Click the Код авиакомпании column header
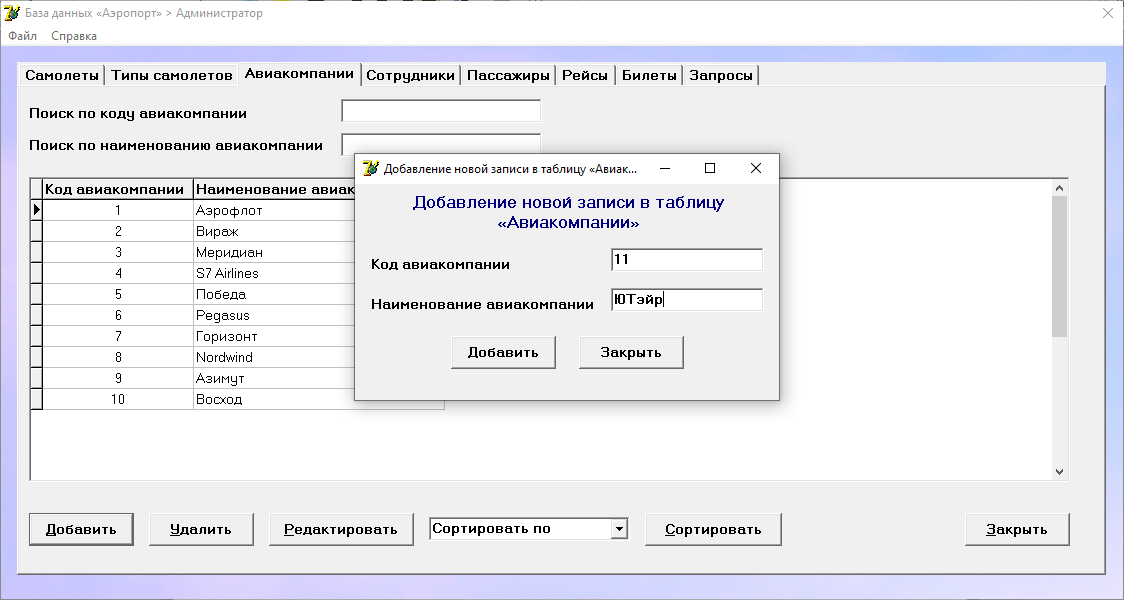This screenshot has width=1124, height=600. [x=118, y=189]
